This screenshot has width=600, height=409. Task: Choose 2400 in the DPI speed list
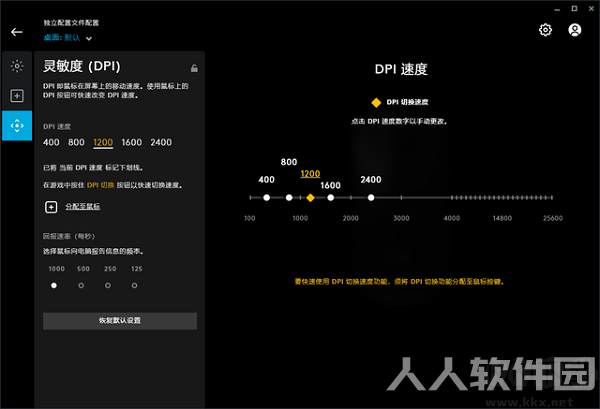coord(161,142)
